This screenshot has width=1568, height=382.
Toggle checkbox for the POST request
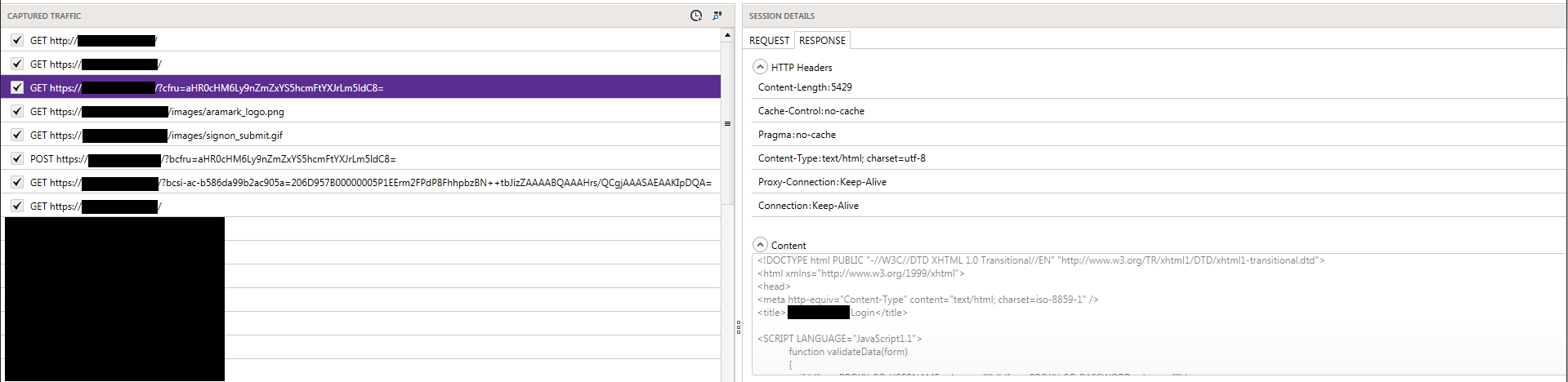[x=17, y=158]
